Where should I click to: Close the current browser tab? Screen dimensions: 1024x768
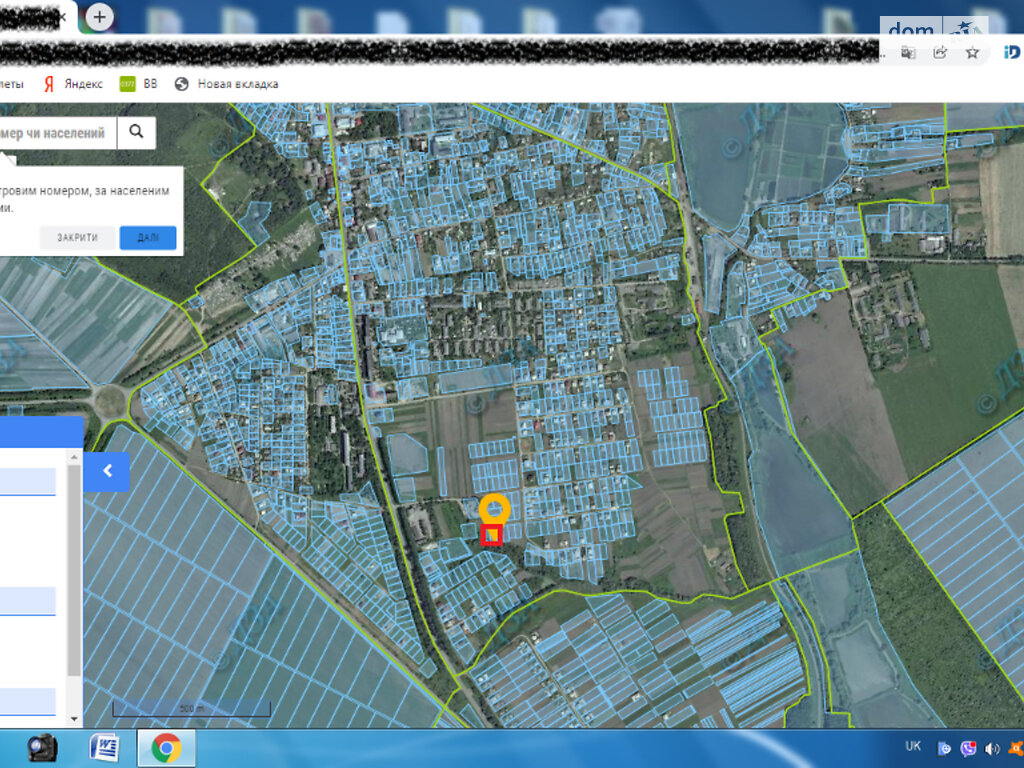click(x=63, y=17)
